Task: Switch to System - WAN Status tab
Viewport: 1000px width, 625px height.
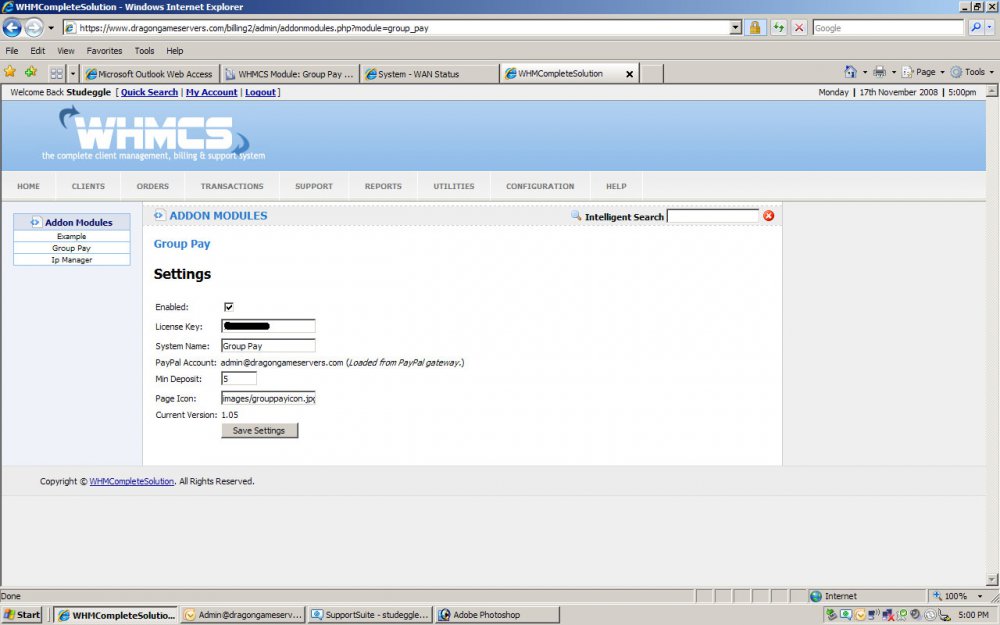Action: (428, 73)
